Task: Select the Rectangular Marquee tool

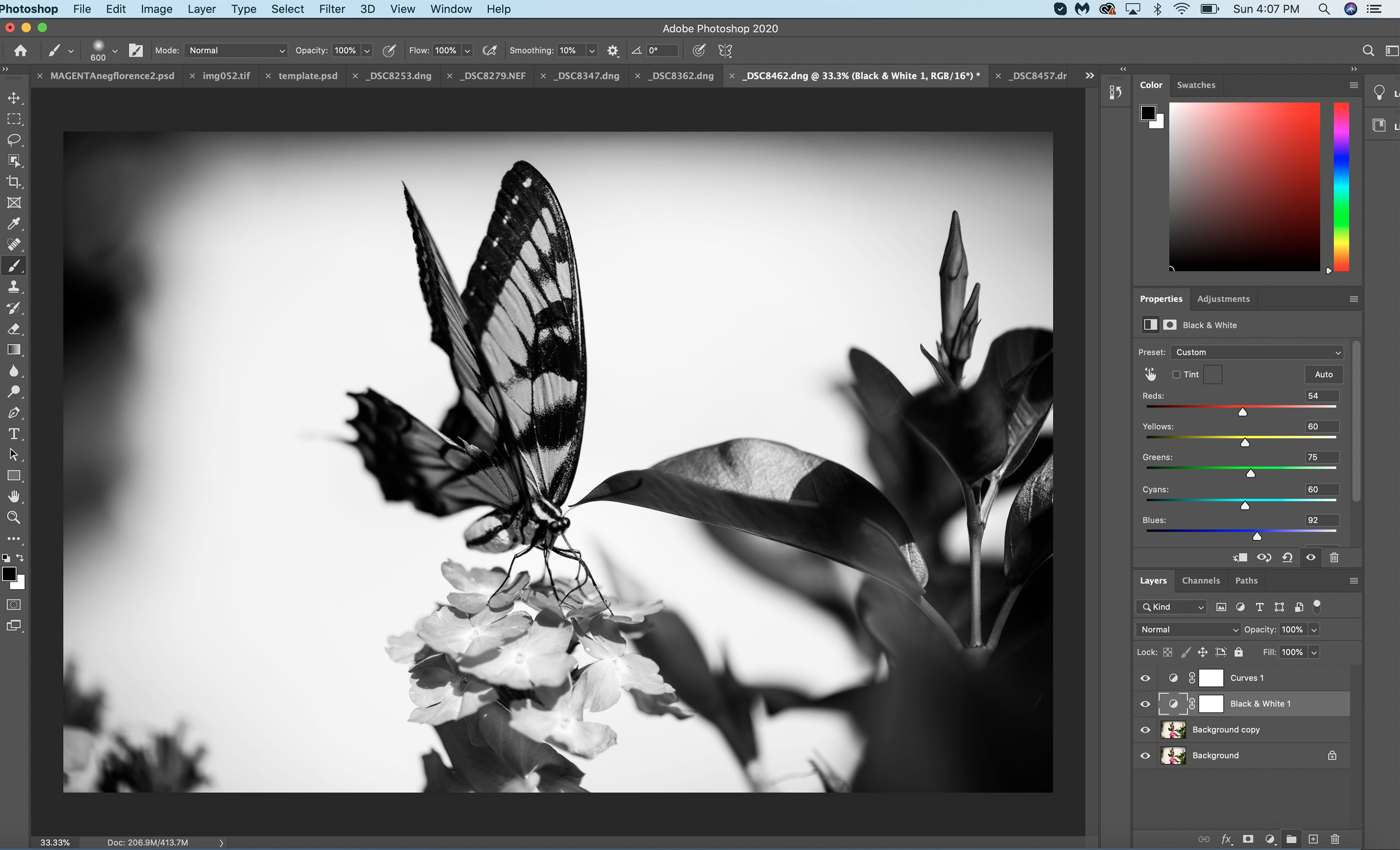Action: [x=14, y=119]
